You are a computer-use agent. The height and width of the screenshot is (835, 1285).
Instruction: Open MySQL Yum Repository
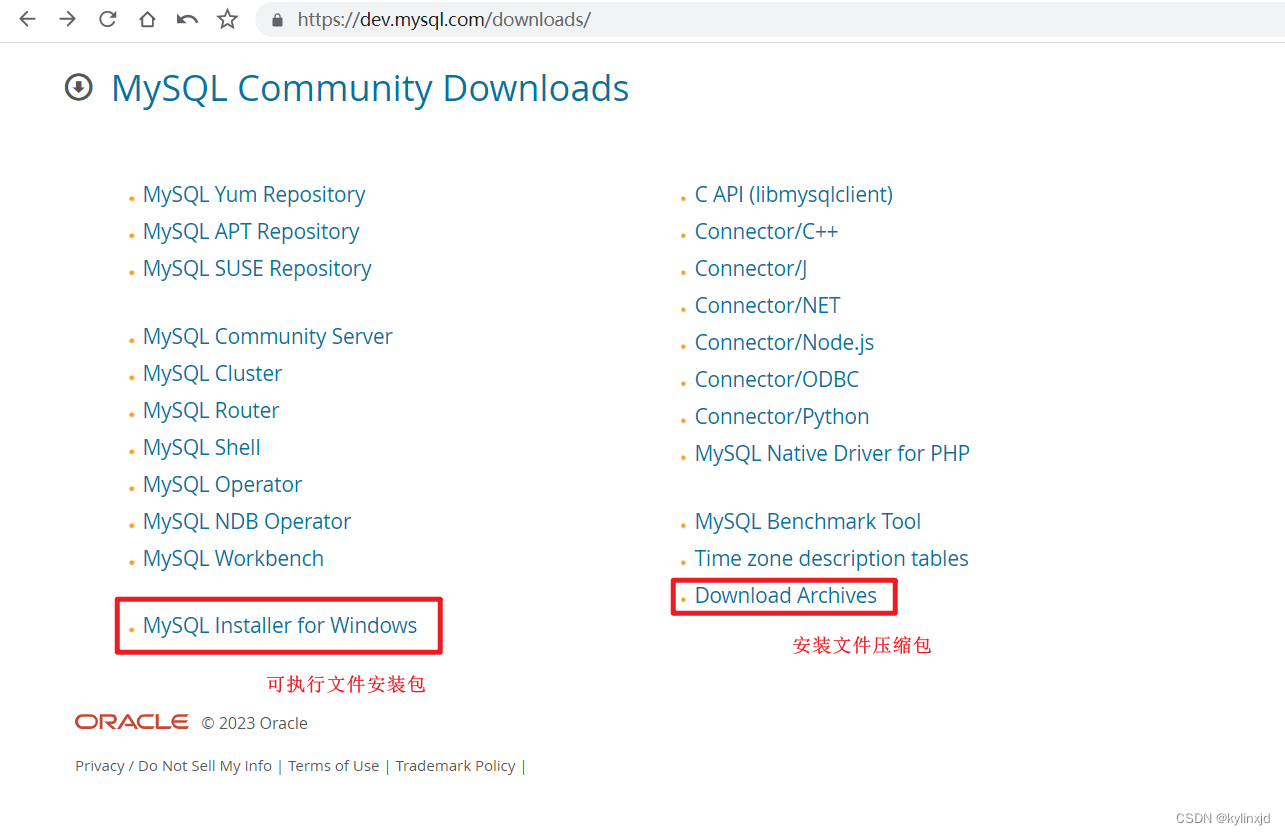point(254,194)
